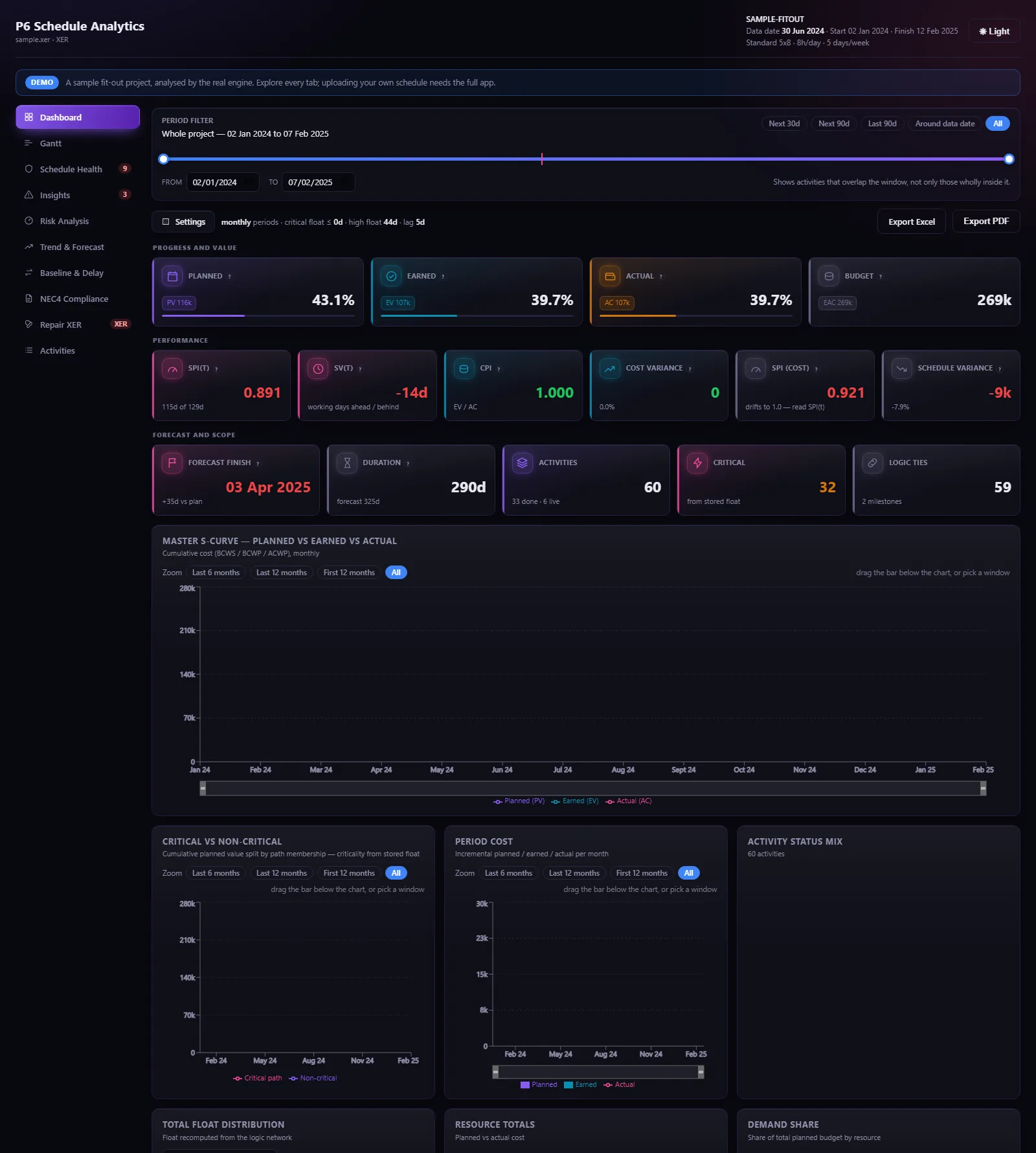The width and height of the screenshot is (1036, 1153).
Task: Click the Gantt bars icon
Action: click(x=28, y=143)
